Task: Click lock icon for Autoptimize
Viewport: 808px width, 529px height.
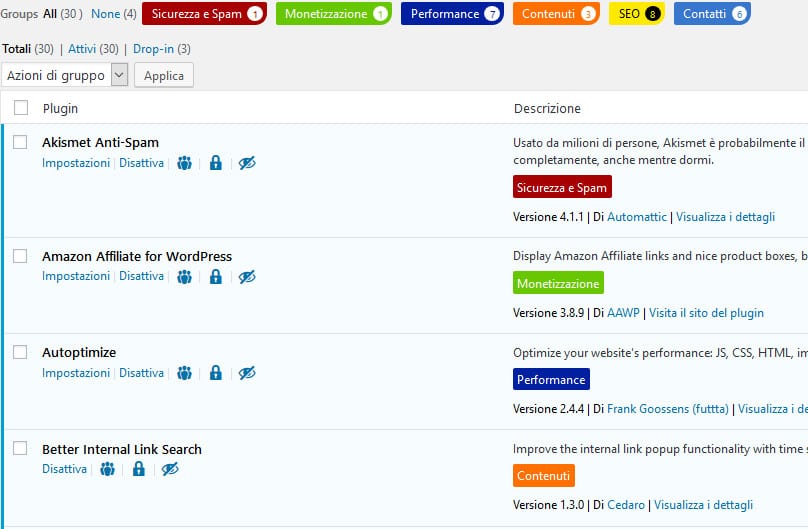Action: pos(216,373)
